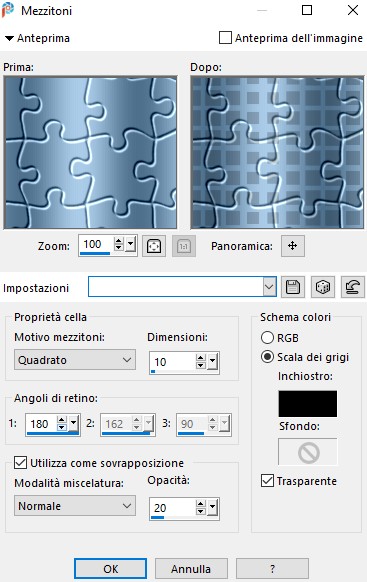
Task: Click the PaintShop Pro app icon in title bar
Action: click(x=8, y=10)
